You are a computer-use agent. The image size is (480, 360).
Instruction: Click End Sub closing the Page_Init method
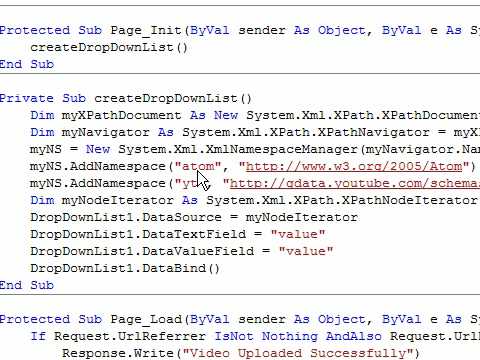pos(27,64)
